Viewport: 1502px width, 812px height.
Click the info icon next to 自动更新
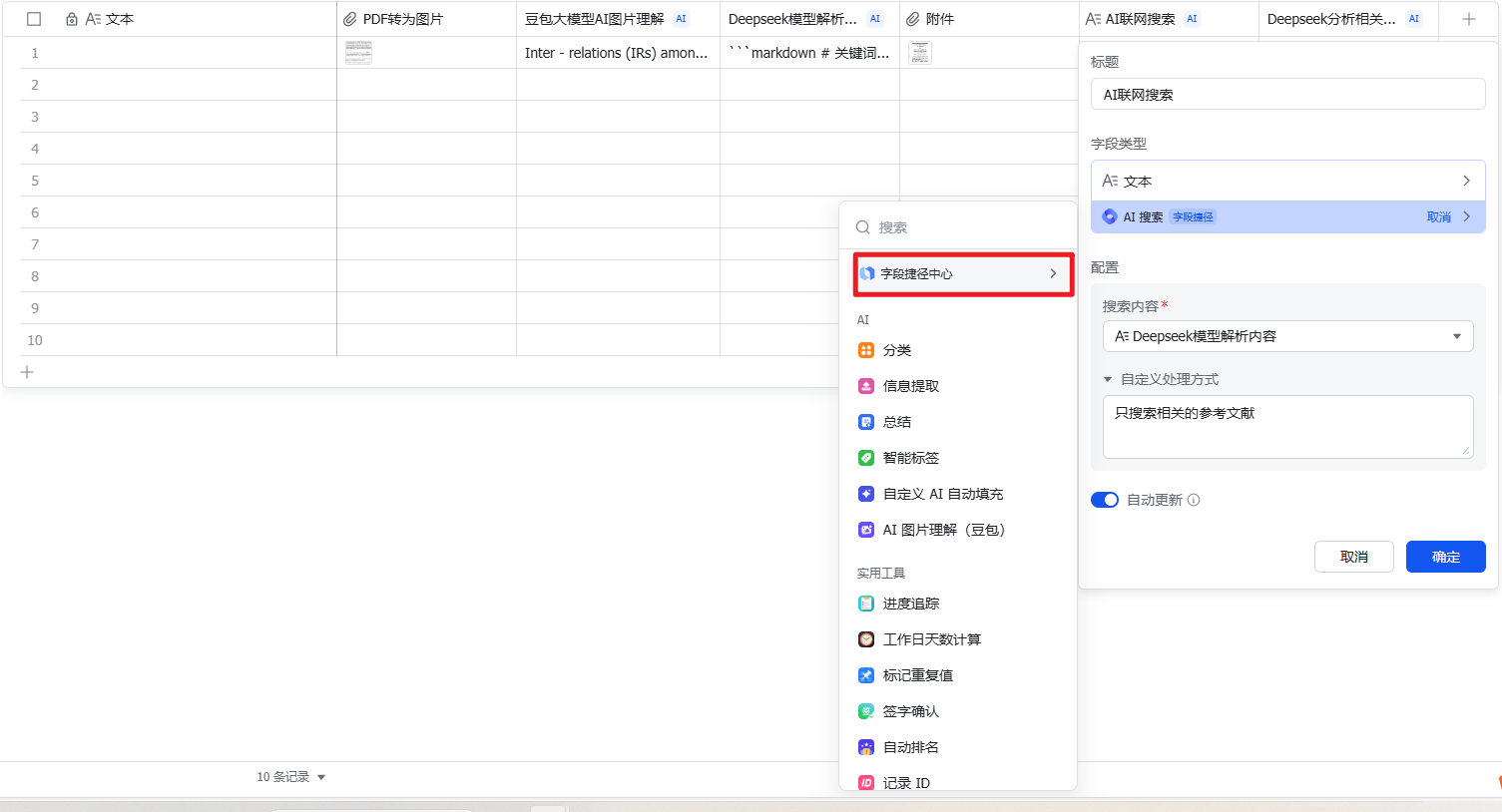coord(1194,500)
